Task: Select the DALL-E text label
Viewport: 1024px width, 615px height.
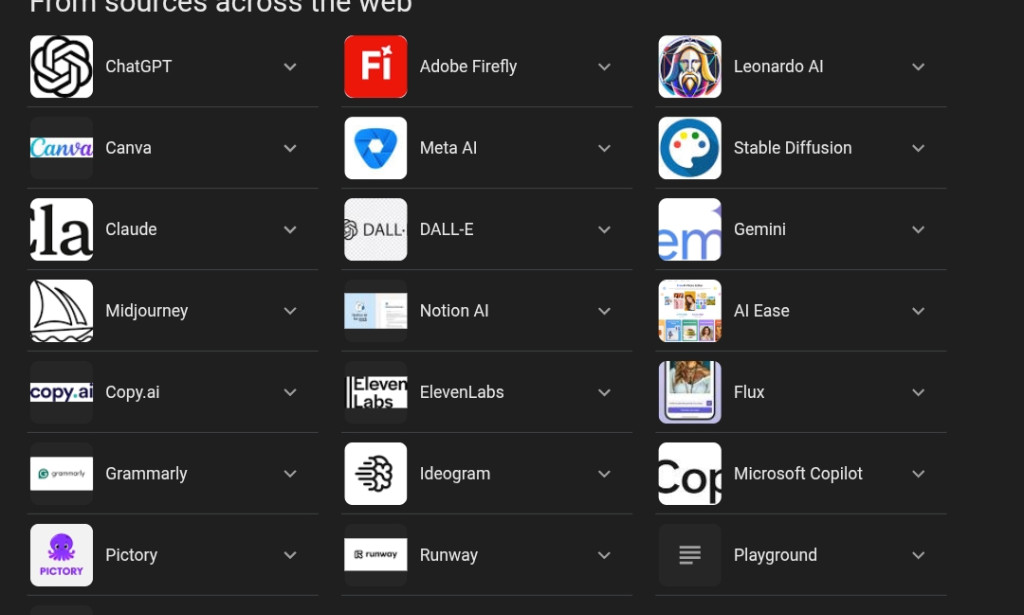Action: pos(447,230)
